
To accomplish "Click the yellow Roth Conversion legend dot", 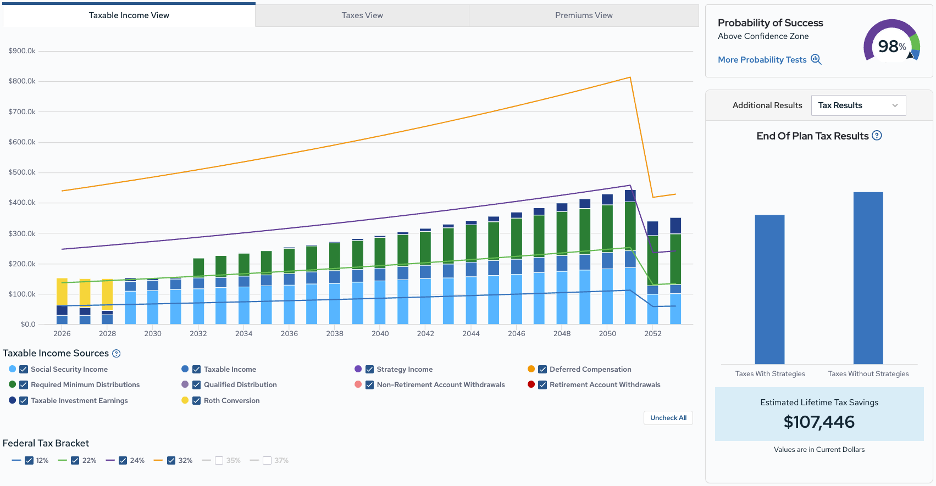I will 185,401.
